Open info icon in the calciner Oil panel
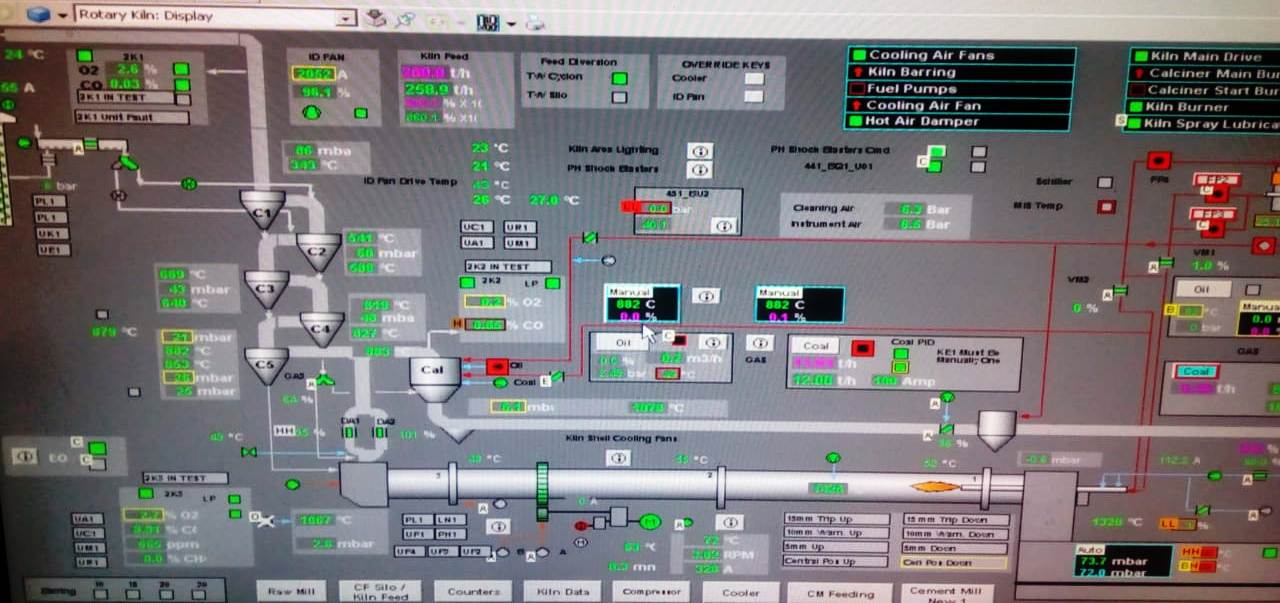The width and height of the screenshot is (1280, 603). pos(711,343)
